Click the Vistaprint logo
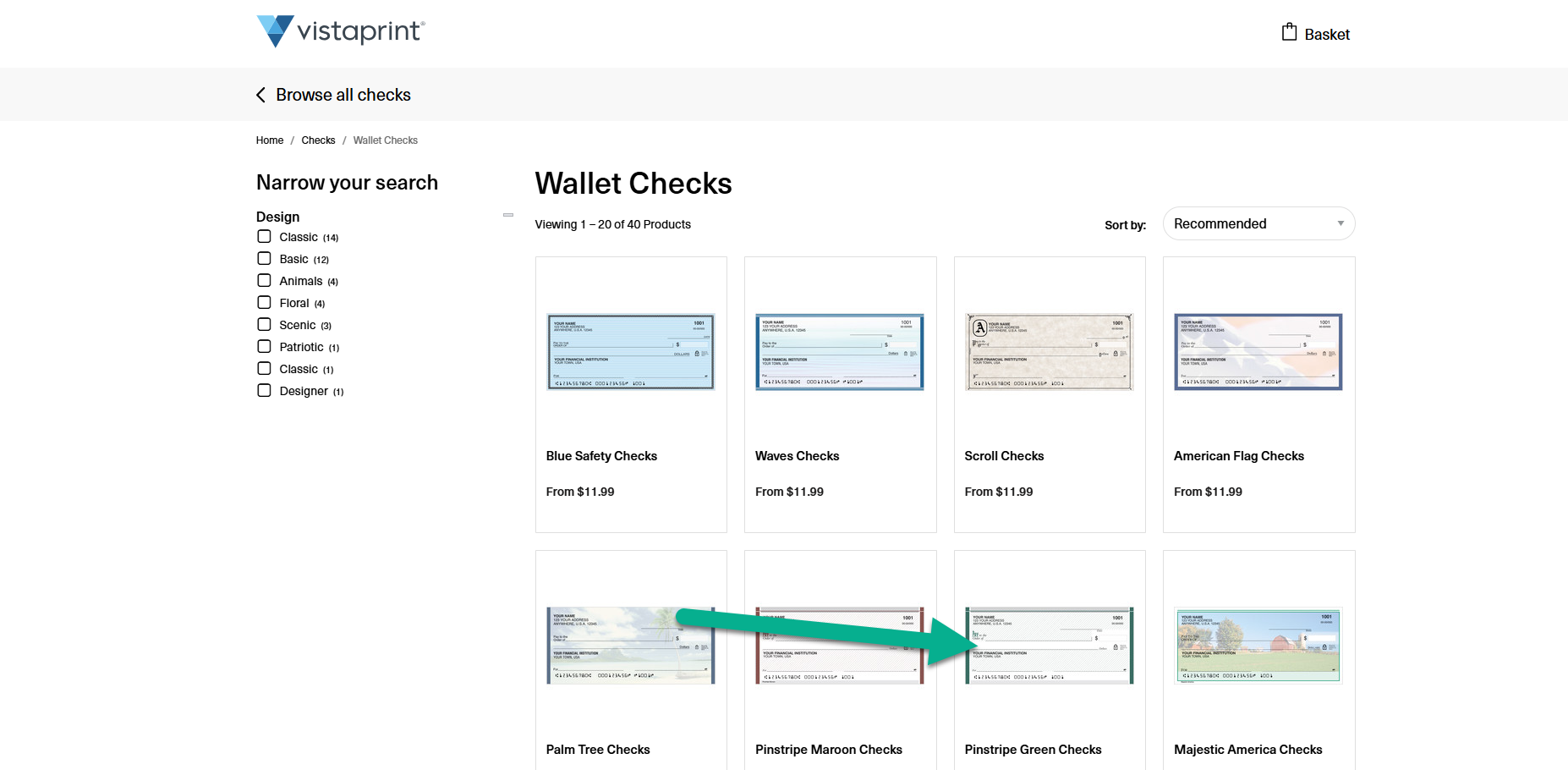 (x=341, y=31)
